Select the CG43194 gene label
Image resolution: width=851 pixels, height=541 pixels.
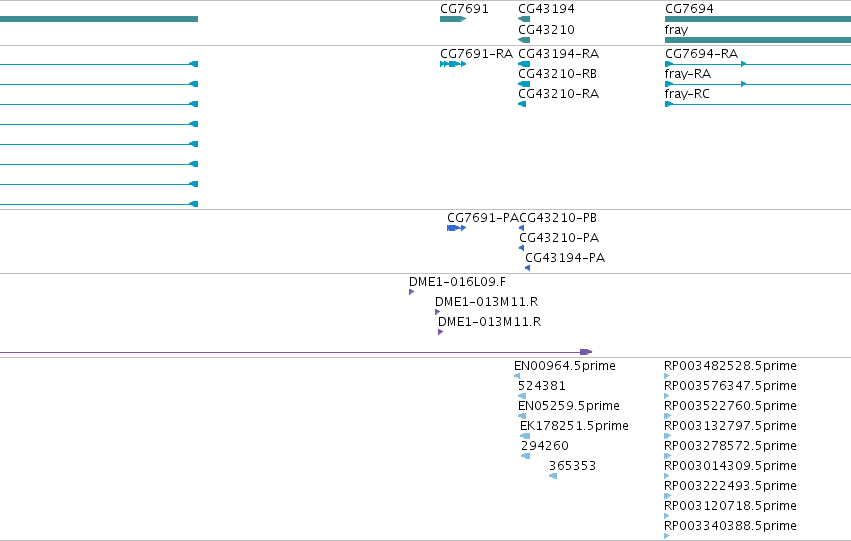(546, 9)
